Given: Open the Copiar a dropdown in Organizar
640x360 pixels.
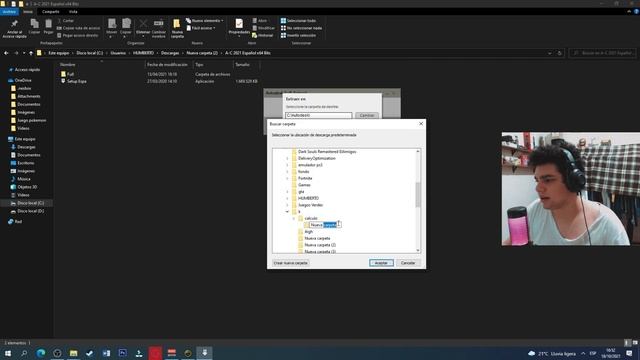Looking at the screenshot, I should point(126,28).
